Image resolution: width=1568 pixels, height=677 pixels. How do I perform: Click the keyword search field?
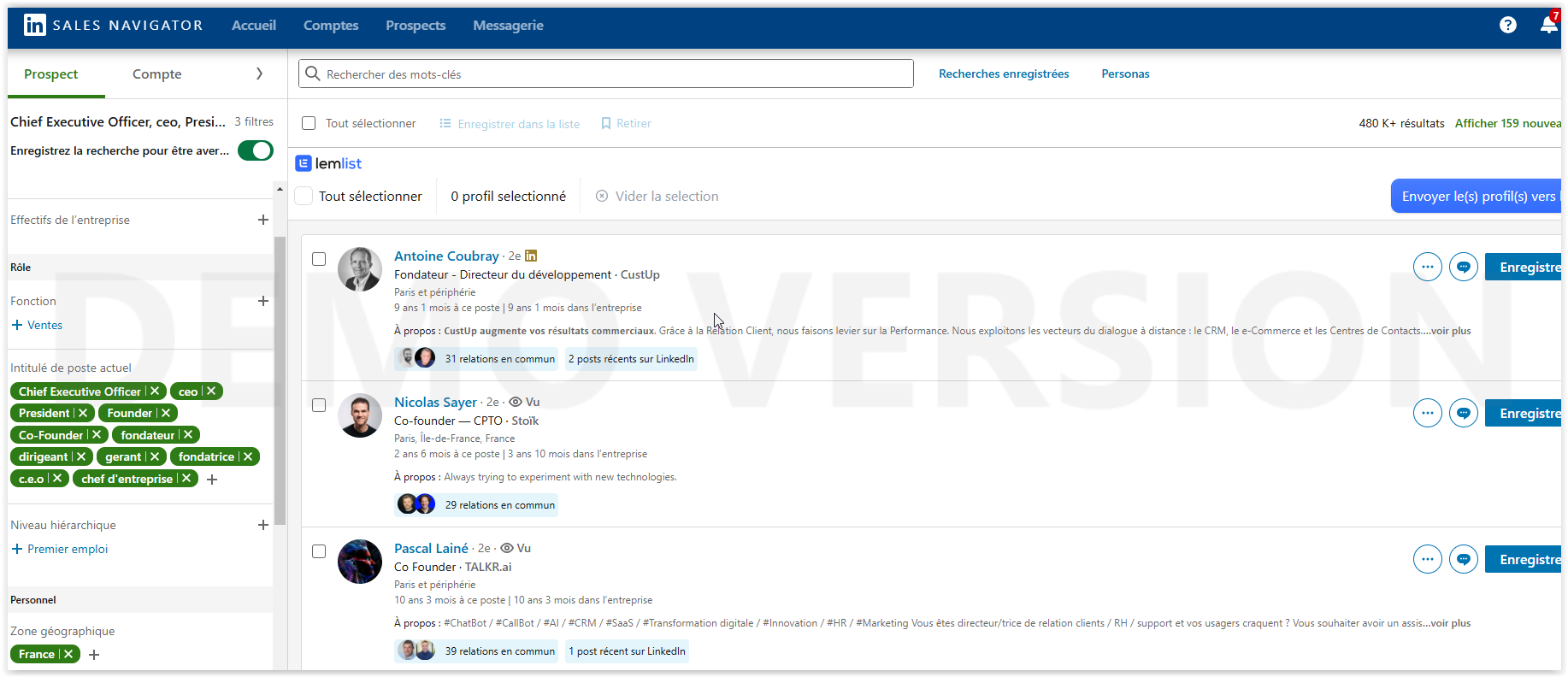(605, 74)
